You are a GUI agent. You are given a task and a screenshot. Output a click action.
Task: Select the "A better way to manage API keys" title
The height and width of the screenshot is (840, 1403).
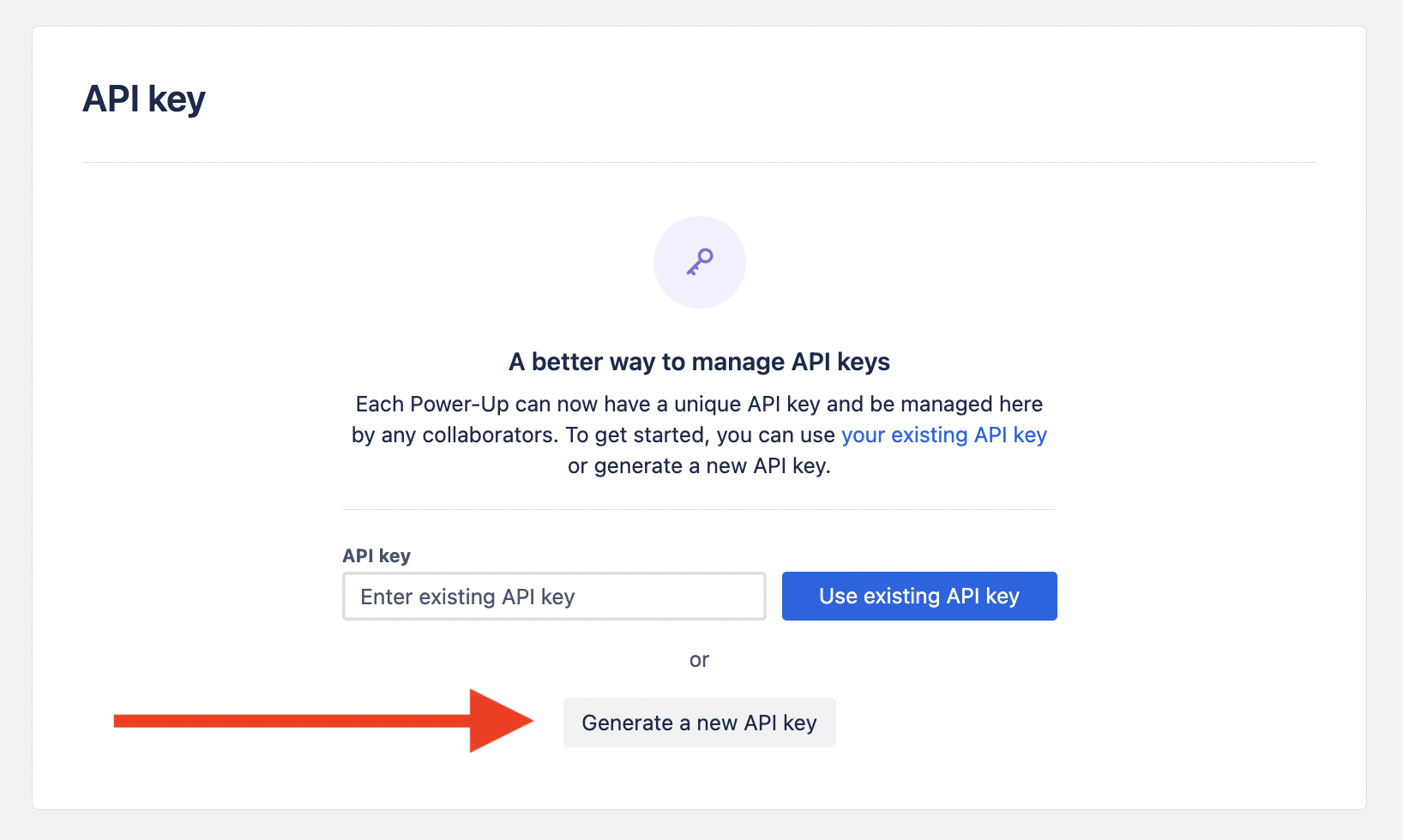(699, 362)
